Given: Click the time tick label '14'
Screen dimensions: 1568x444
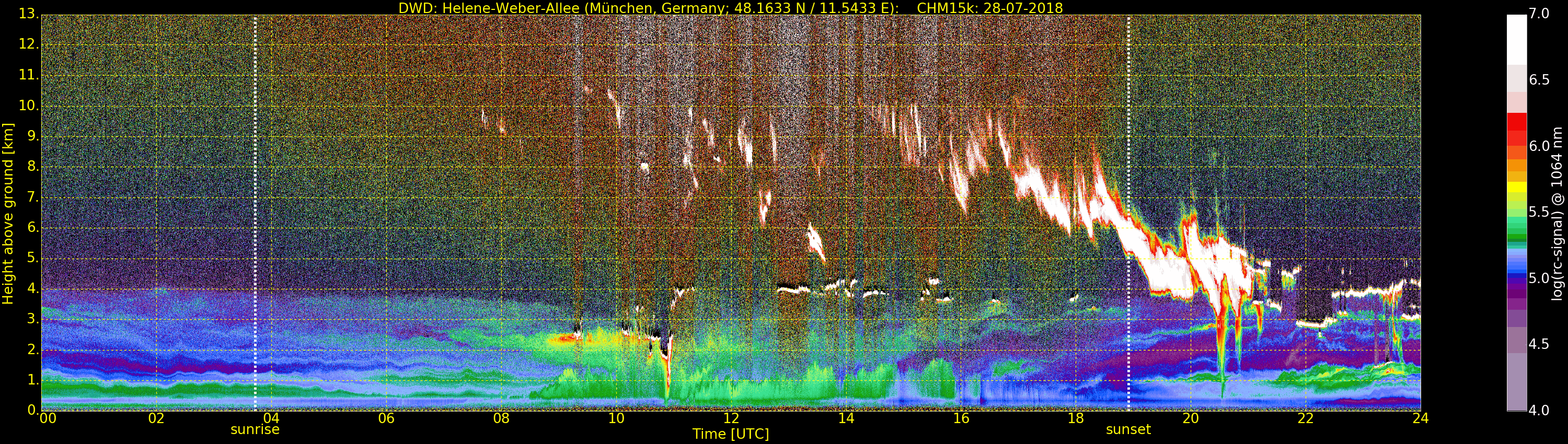Looking at the screenshot, I should [x=846, y=418].
